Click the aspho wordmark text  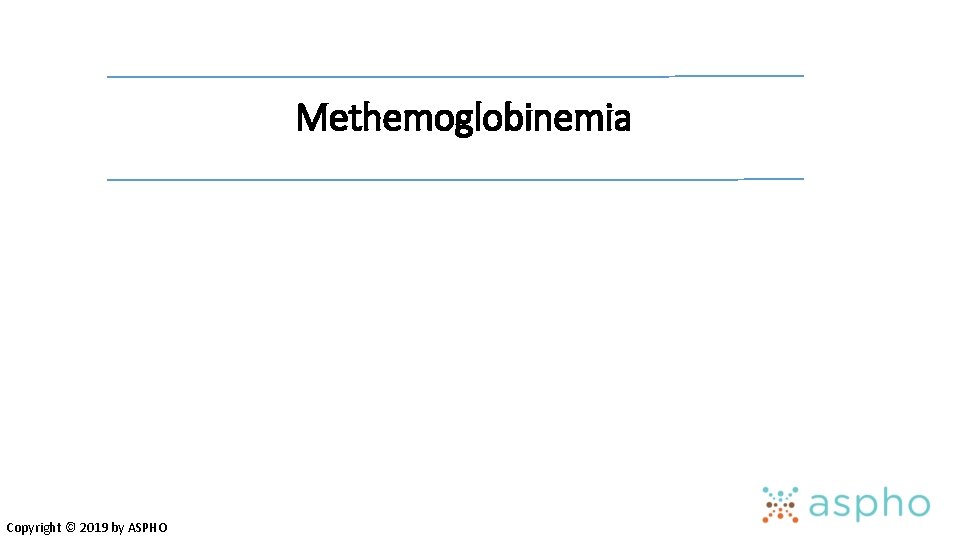(x=869, y=506)
